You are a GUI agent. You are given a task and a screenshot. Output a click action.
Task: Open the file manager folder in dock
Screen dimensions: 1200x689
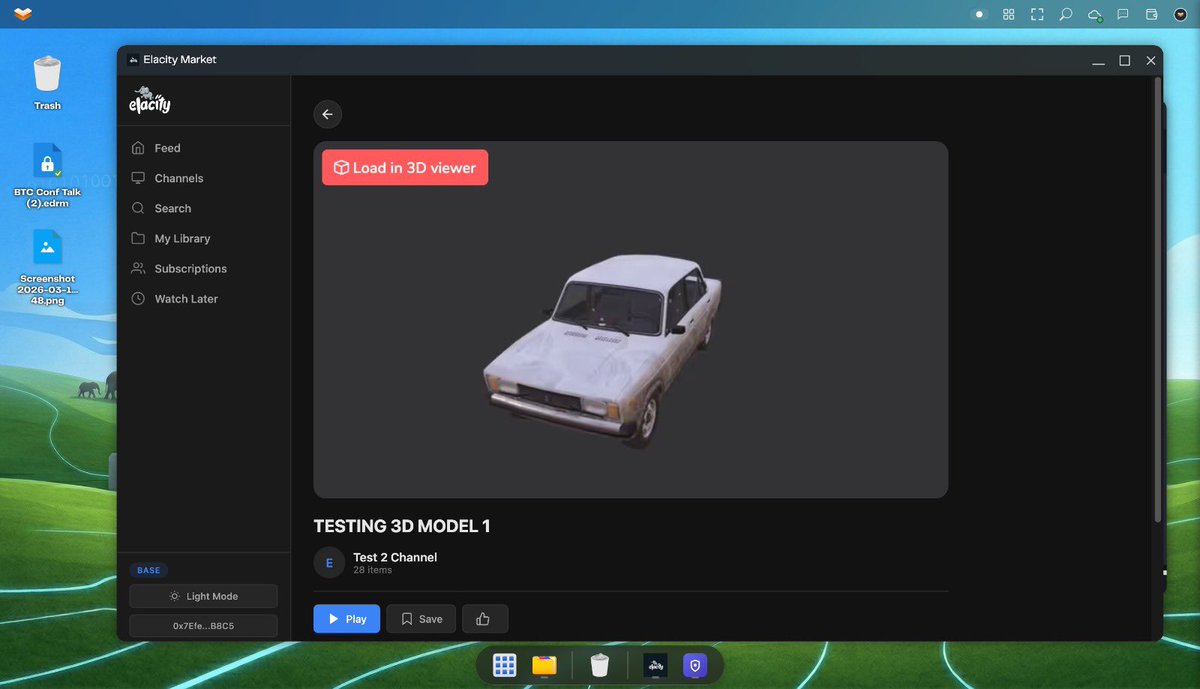(x=544, y=665)
